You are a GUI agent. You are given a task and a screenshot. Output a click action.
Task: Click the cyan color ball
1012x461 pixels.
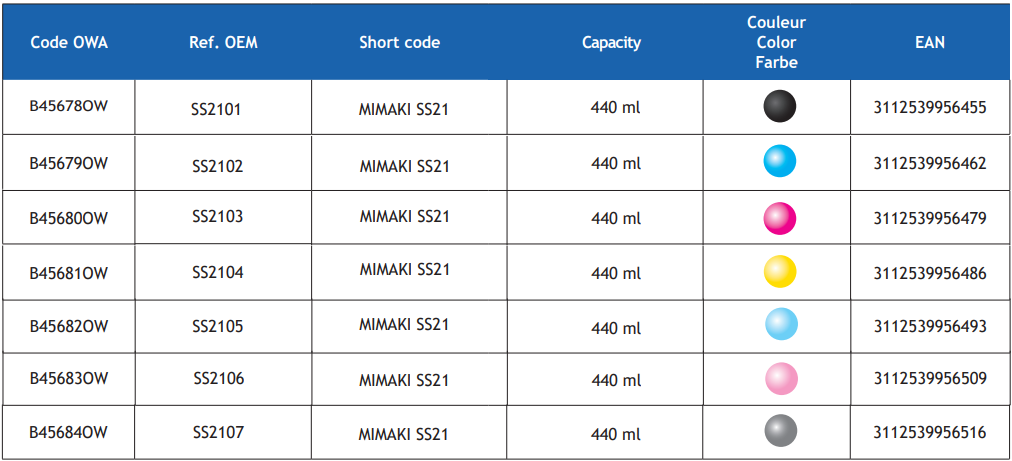click(780, 161)
